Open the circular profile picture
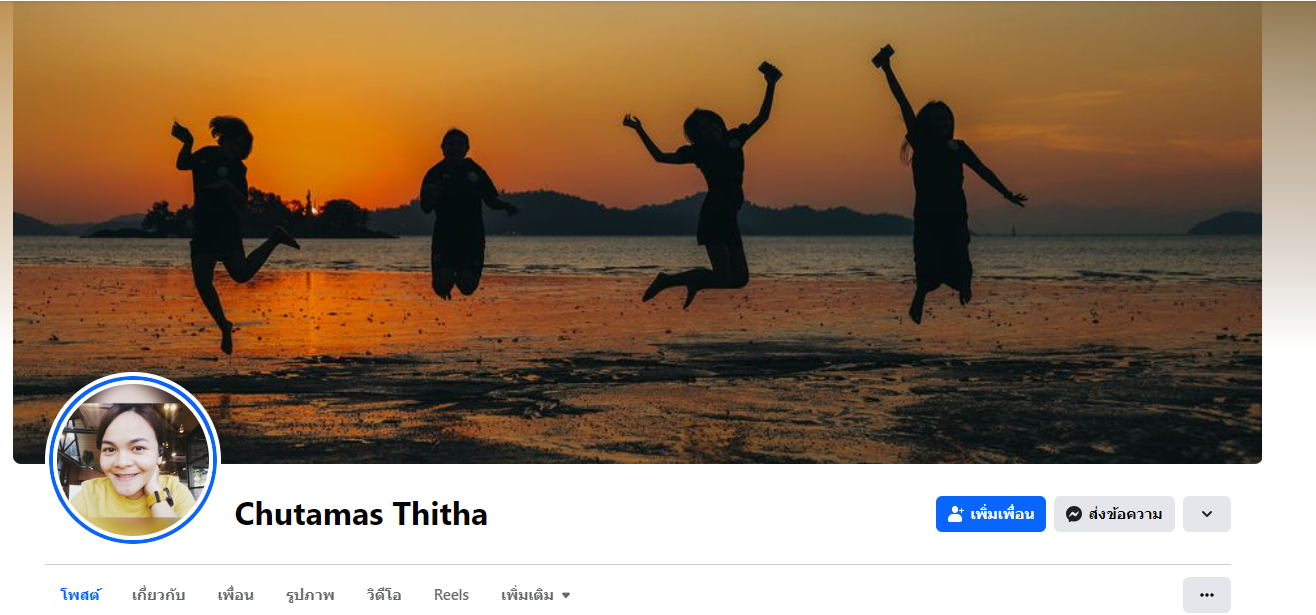The height and width of the screenshot is (615, 1316). [x=133, y=458]
